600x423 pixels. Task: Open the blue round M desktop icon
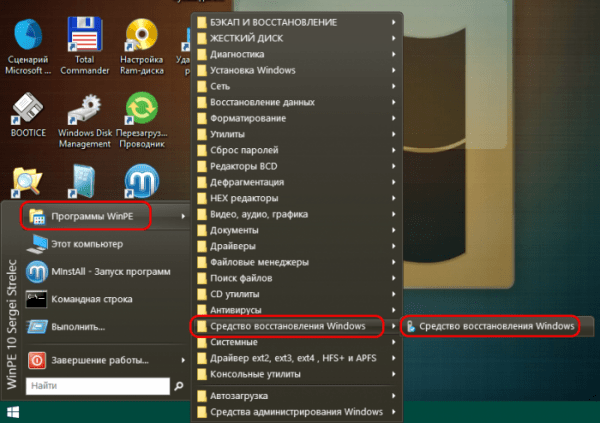pyautogui.click(x=142, y=181)
